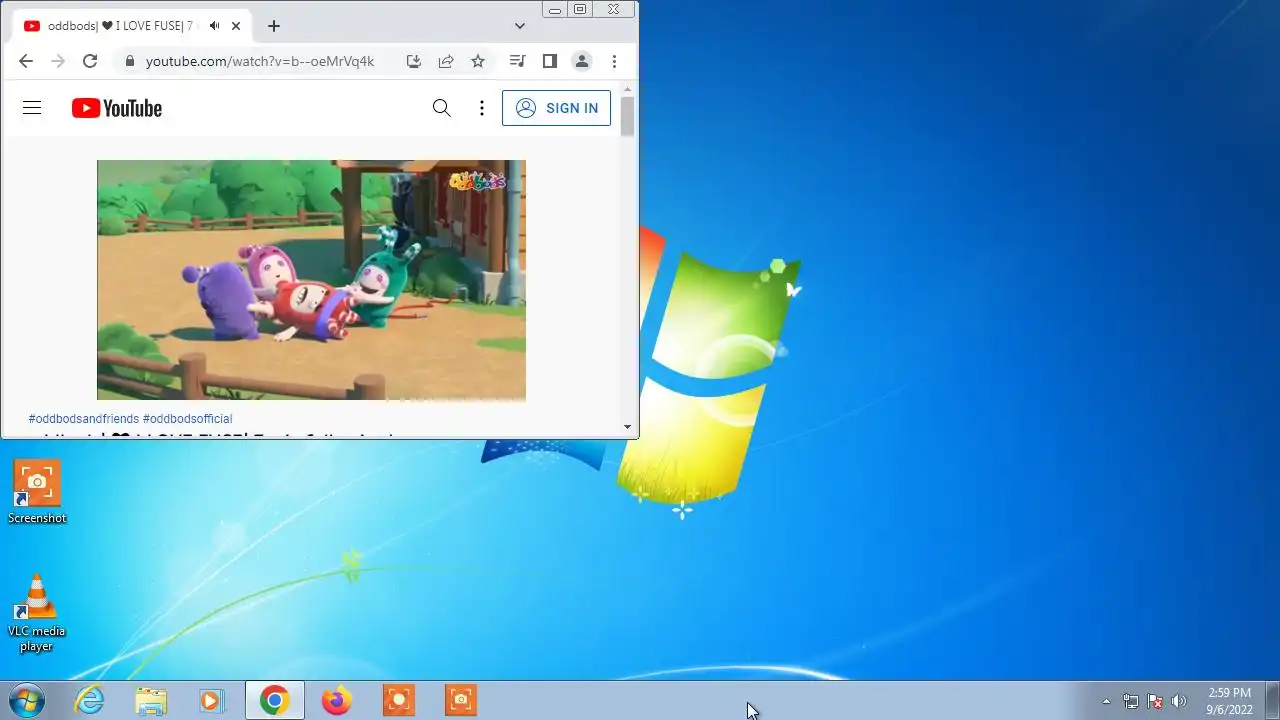Launch Internet Explorer from the taskbar
This screenshot has height=720, width=1280.
coord(90,700)
